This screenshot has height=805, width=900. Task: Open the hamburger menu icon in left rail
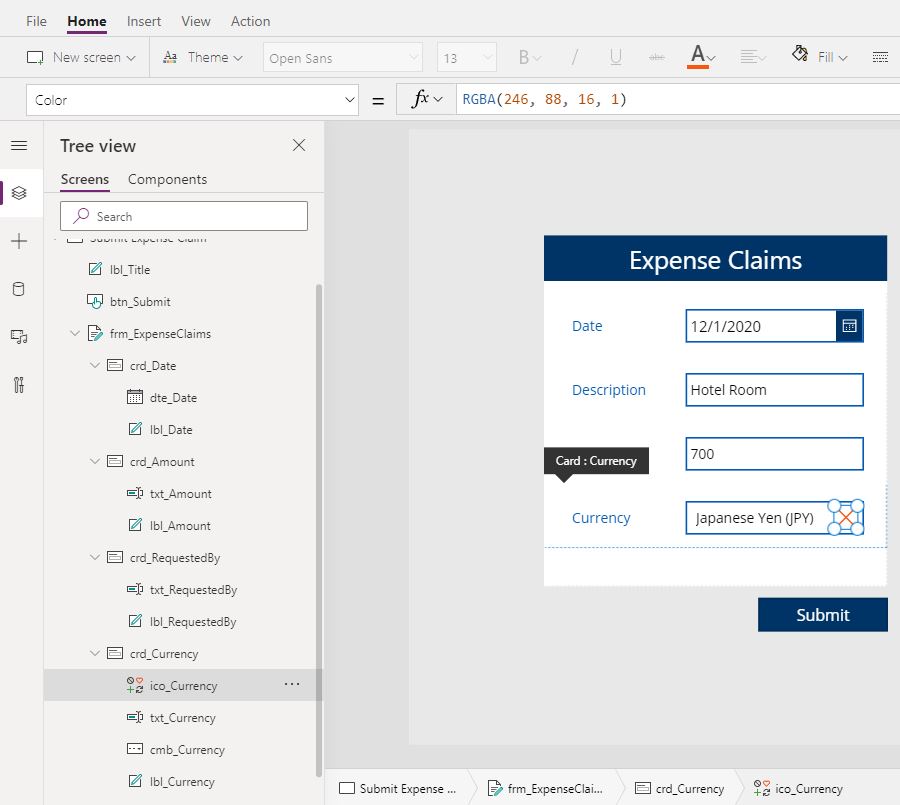20,145
